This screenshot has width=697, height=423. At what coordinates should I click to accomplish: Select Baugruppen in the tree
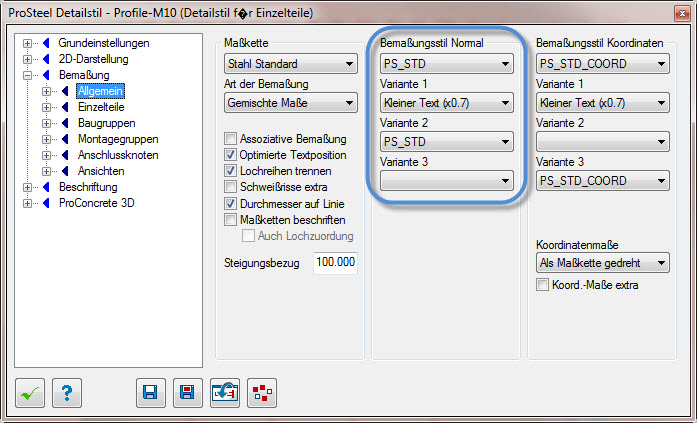[x=107, y=123]
